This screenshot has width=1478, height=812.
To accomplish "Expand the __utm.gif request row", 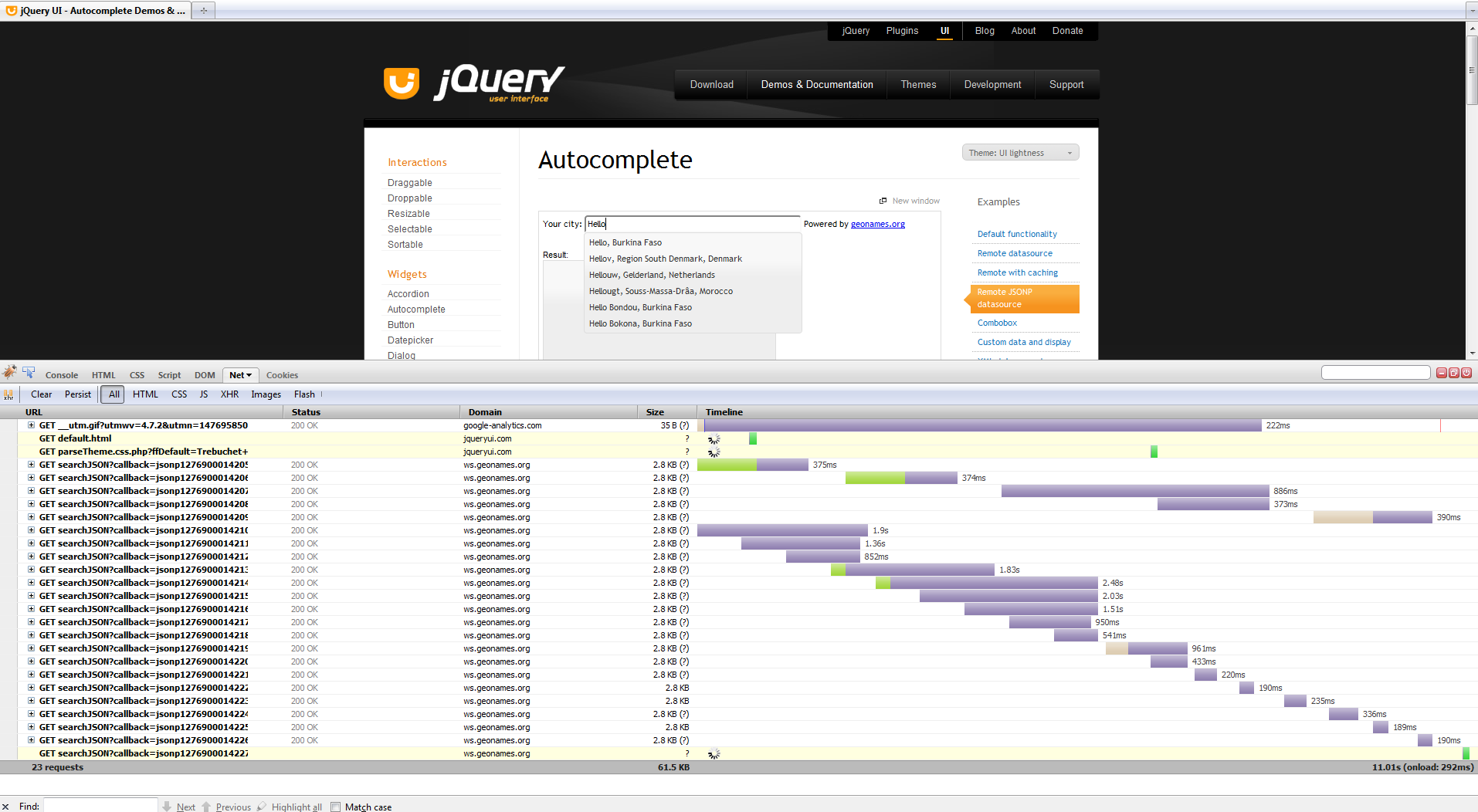I will (31, 425).
